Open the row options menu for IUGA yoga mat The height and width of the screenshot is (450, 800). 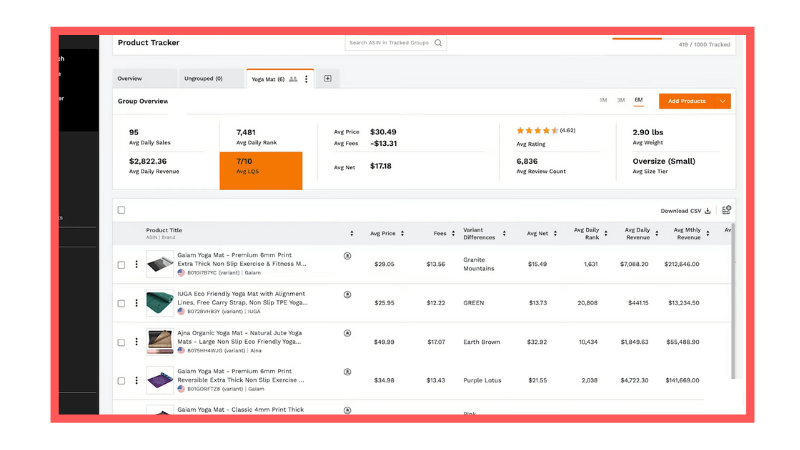click(136, 302)
